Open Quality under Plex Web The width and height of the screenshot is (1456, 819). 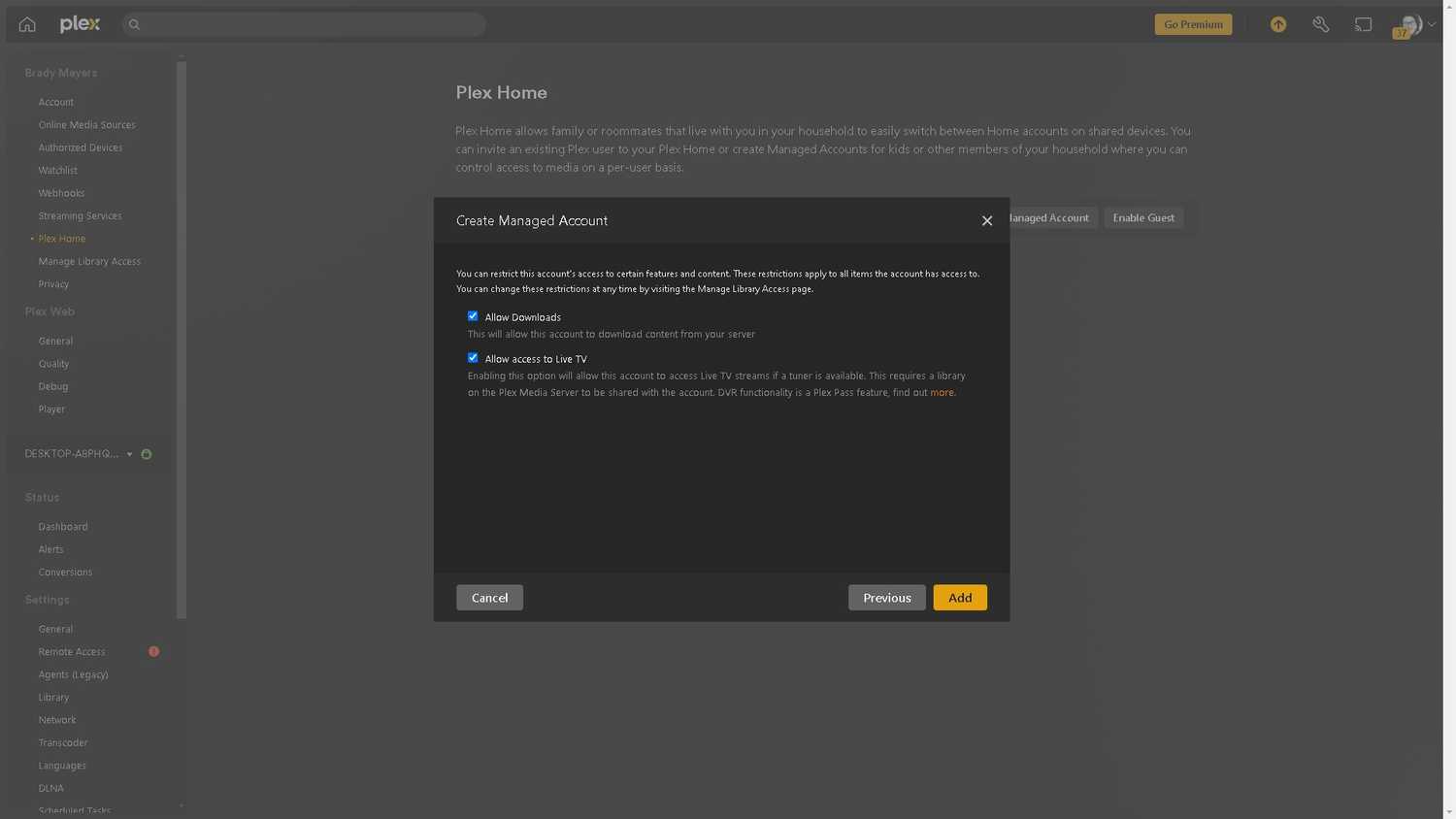tap(53, 363)
